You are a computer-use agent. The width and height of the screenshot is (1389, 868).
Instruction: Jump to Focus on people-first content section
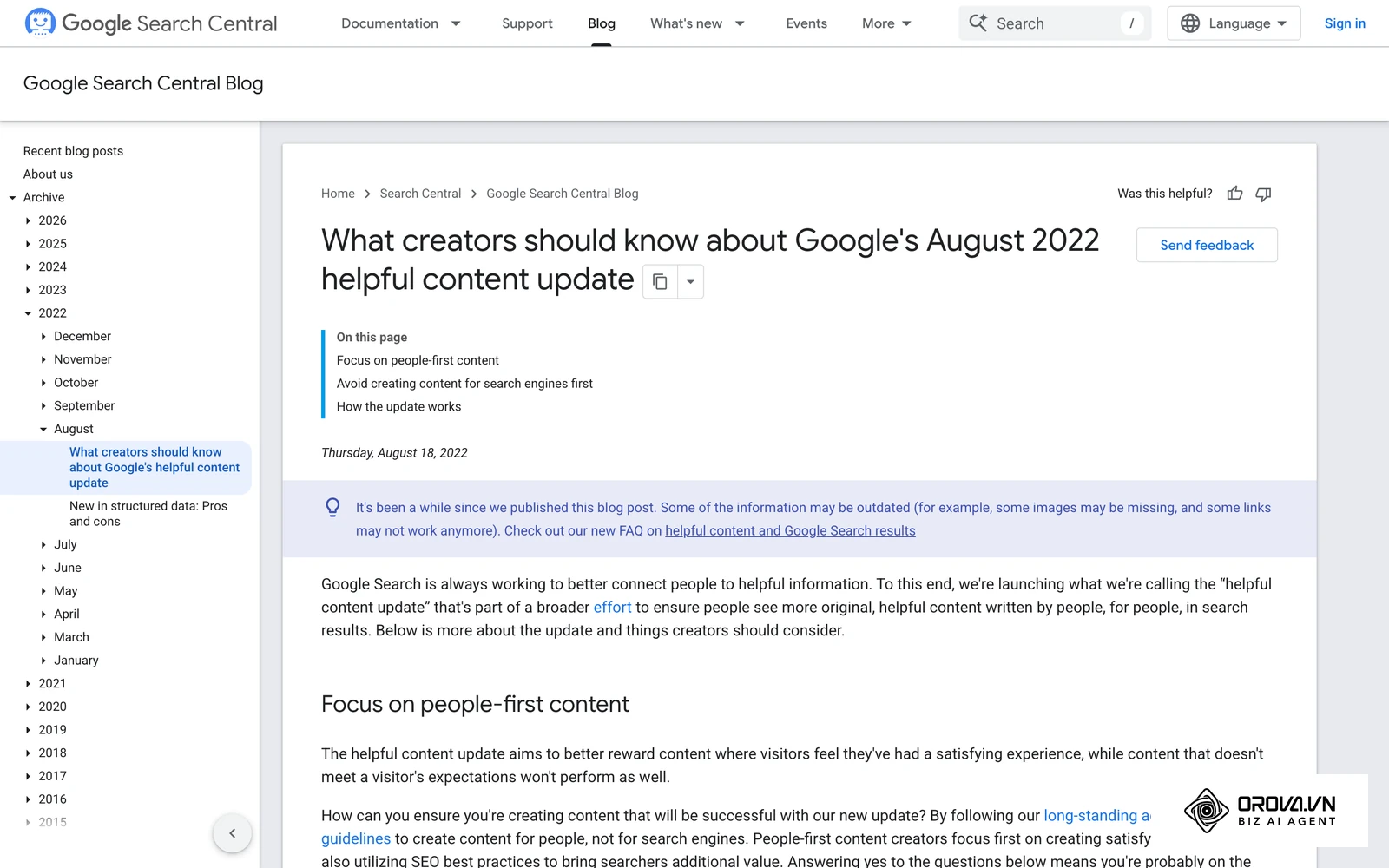(x=418, y=360)
